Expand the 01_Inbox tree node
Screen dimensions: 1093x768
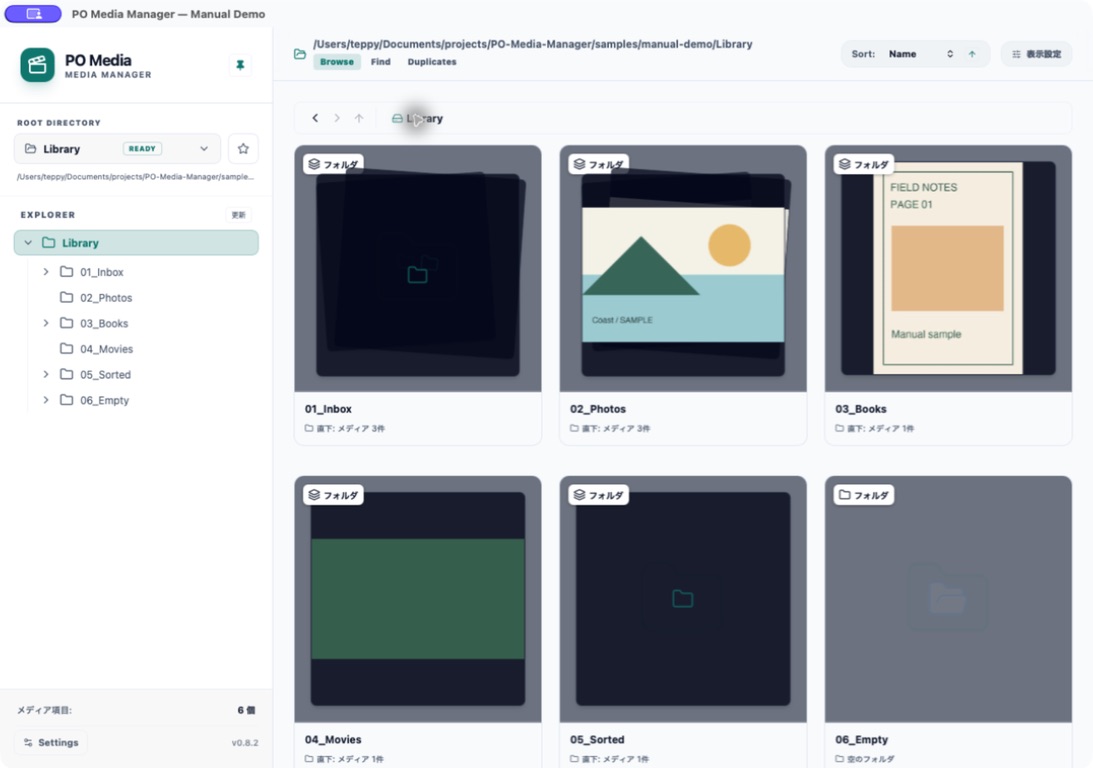coord(46,272)
